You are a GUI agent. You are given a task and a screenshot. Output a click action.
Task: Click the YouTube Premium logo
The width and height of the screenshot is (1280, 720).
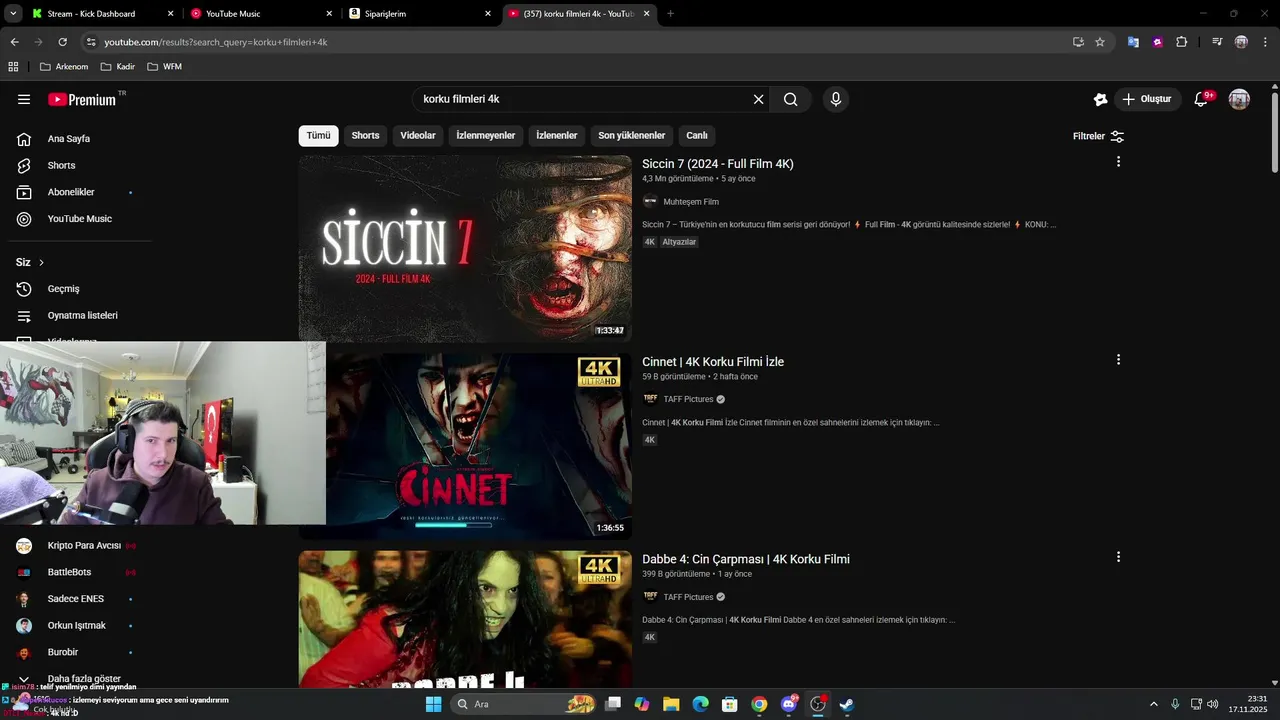82,99
